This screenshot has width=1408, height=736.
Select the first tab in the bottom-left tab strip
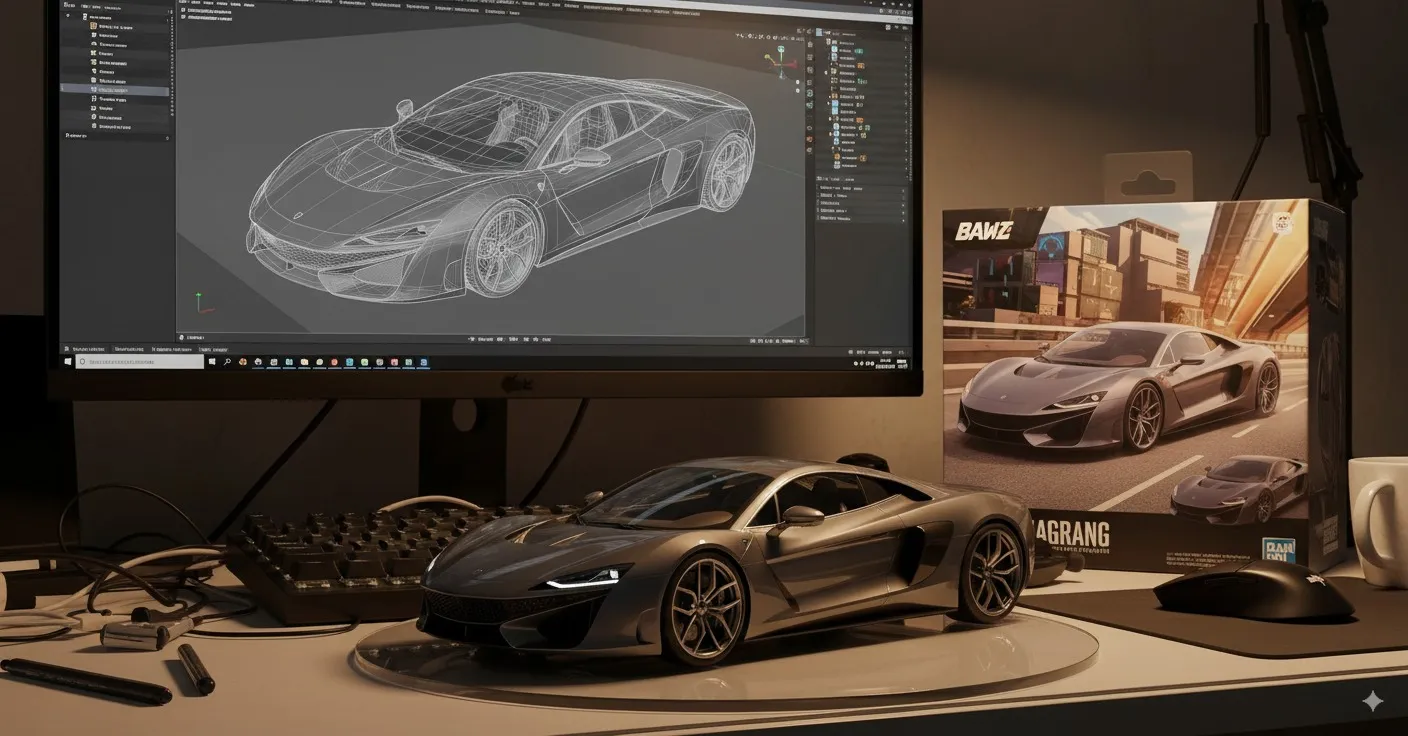(x=82, y=349)
